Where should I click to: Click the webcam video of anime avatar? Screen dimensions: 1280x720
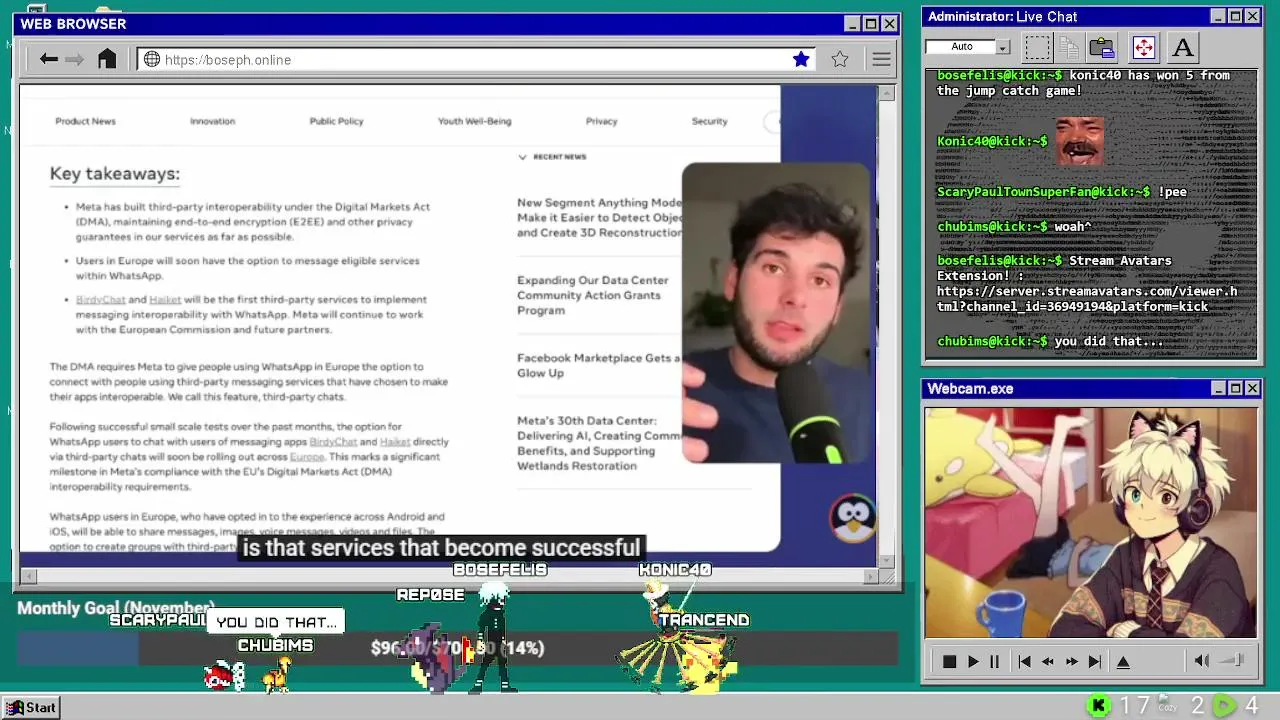coord(1091,522)
